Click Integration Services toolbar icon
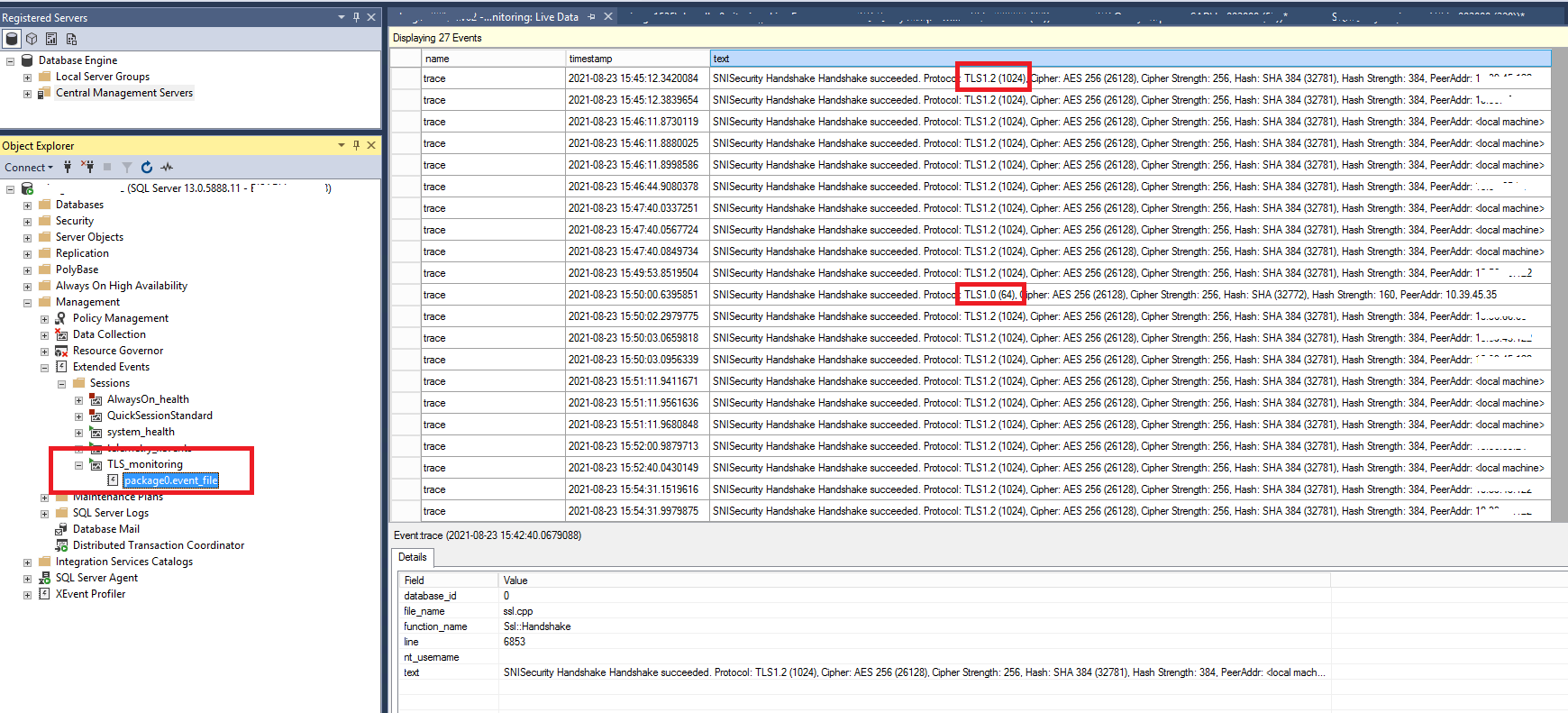Viewport: 1568px width, 713px height. (x=71, y=39)
